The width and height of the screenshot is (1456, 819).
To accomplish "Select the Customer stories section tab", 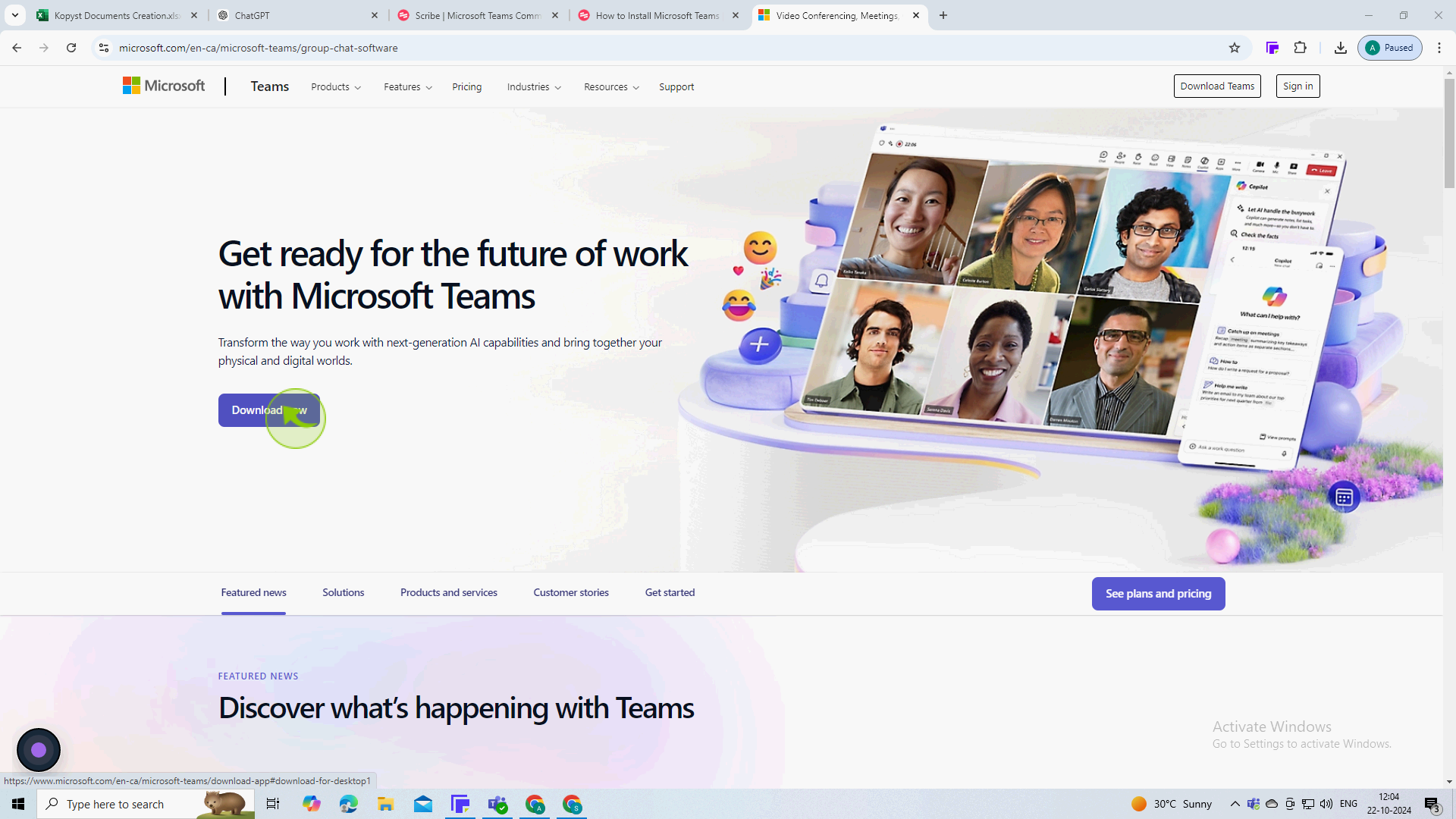I will click(x=571, y=593).
